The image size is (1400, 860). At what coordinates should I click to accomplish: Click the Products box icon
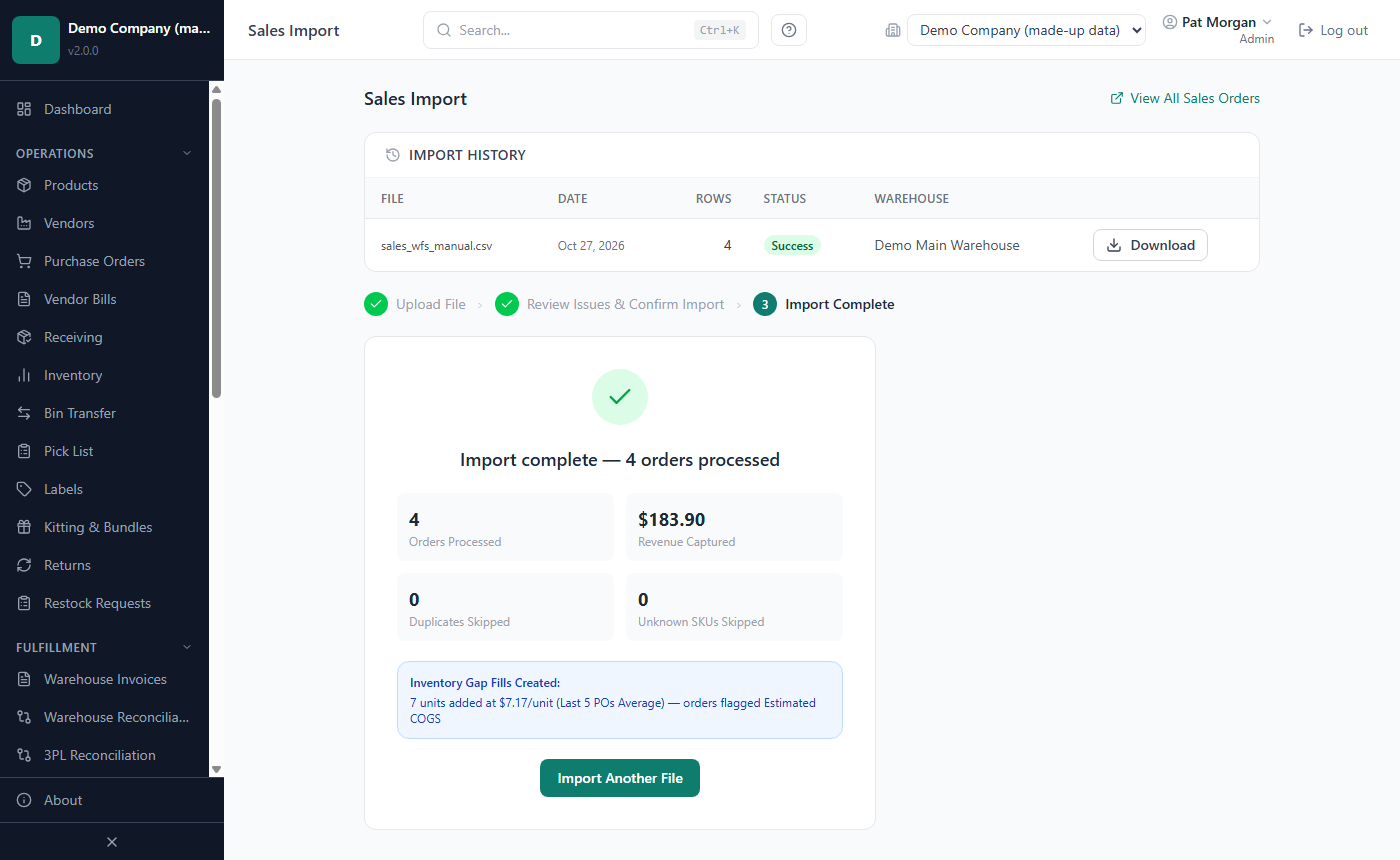(24, 185)
